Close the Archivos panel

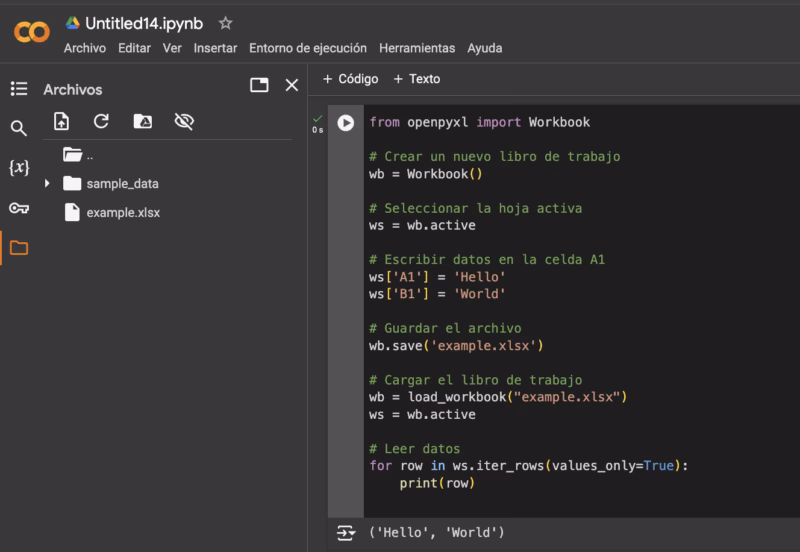(292, 86)
